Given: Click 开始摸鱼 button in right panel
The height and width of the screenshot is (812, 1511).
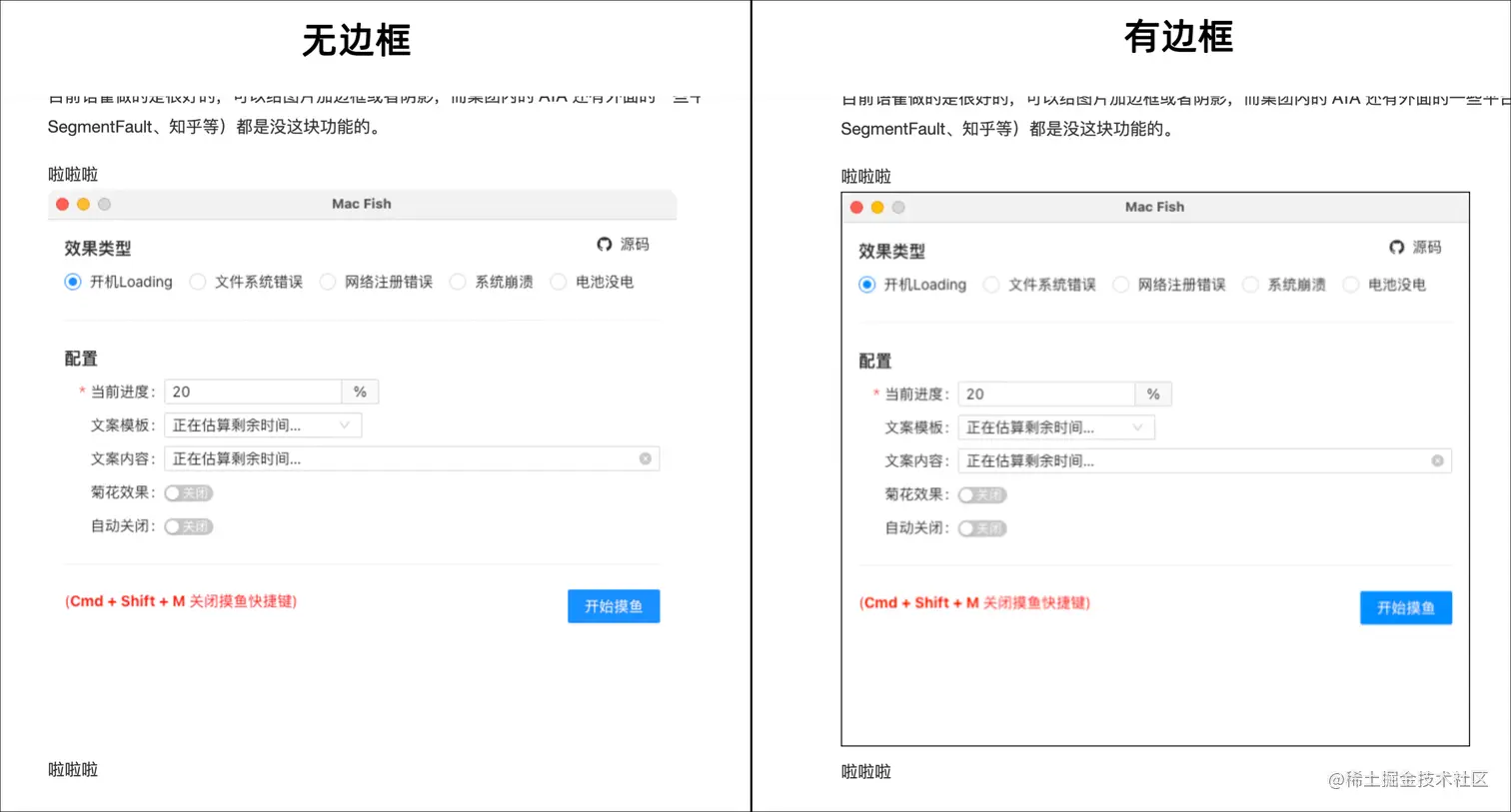Looking at the screenshot, I should (x=1406, y=608).
